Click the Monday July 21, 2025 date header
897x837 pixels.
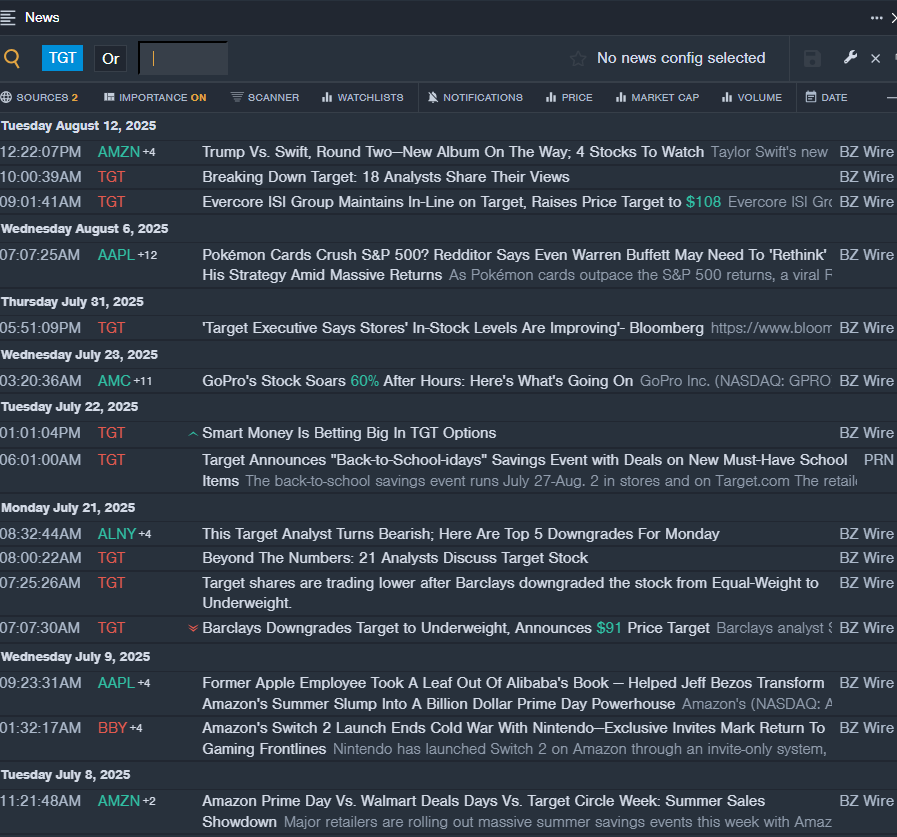[68, 508]
